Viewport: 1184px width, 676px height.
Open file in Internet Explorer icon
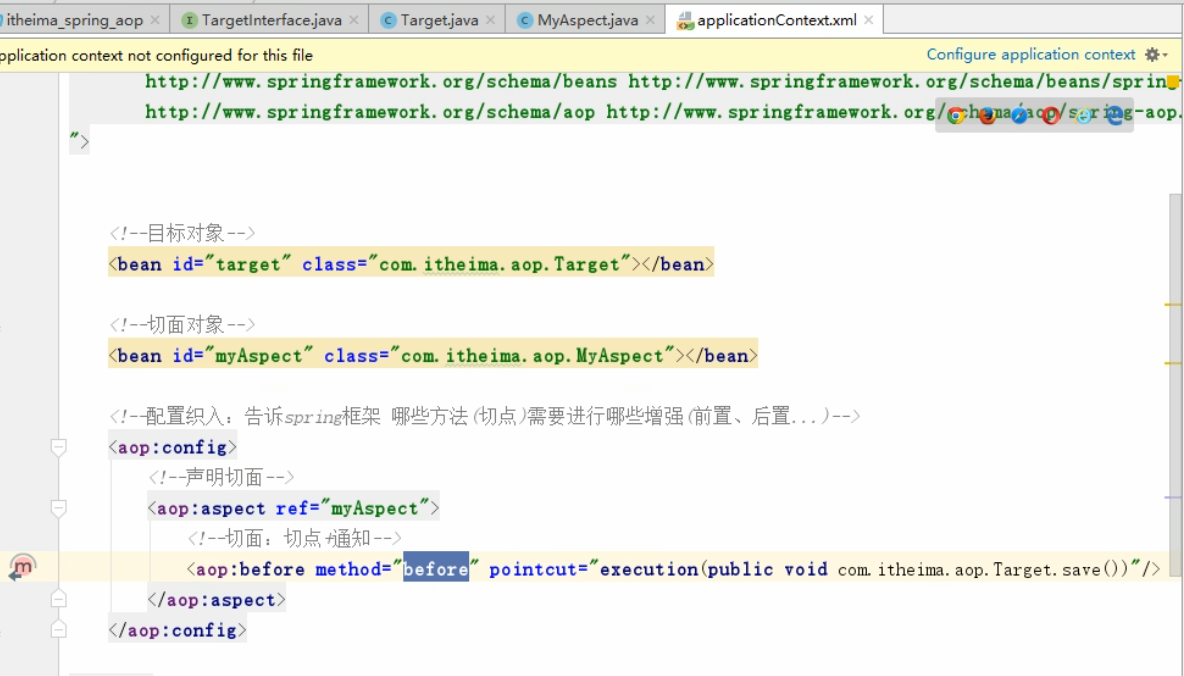point(1084,116)
